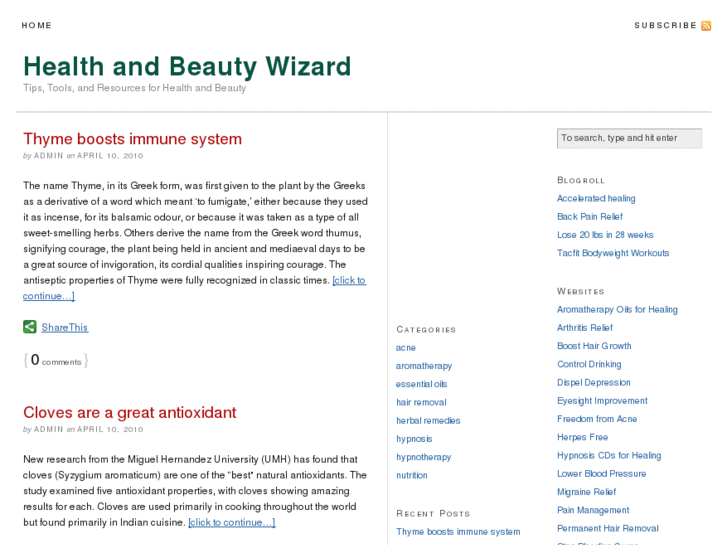The height and width of the screenshot is (545, 727).
Task: Visit Boost Hair Growth link
Action: pyautogui.click(x=594, y=346)
